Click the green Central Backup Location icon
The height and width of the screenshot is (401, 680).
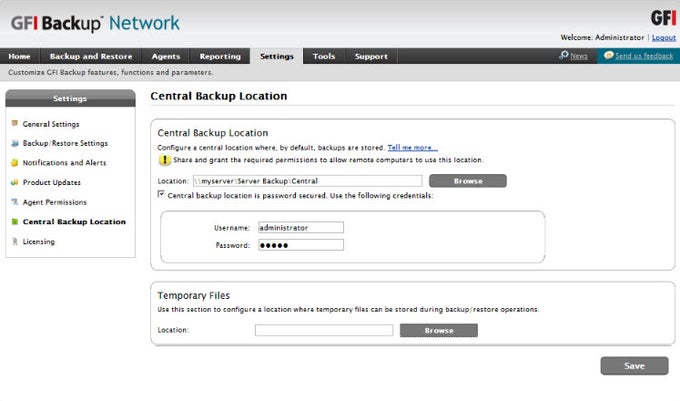tap(15, 222)
